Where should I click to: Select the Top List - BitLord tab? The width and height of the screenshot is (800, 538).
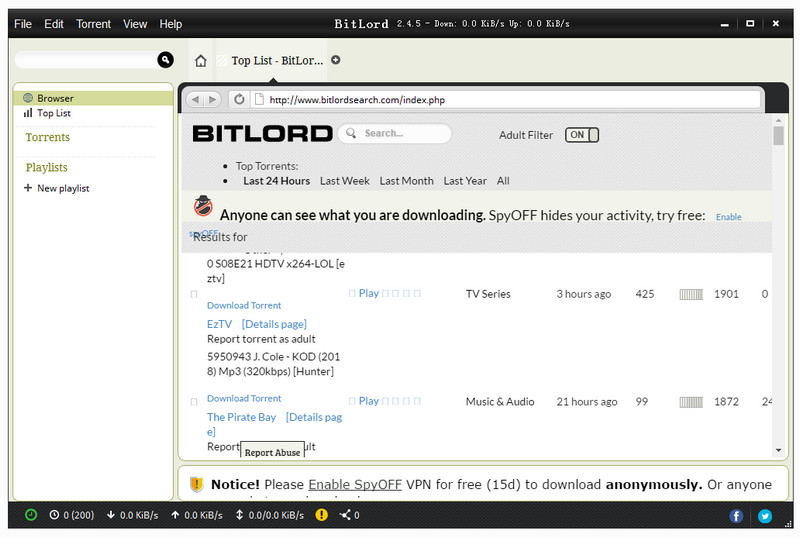(271, 60)
